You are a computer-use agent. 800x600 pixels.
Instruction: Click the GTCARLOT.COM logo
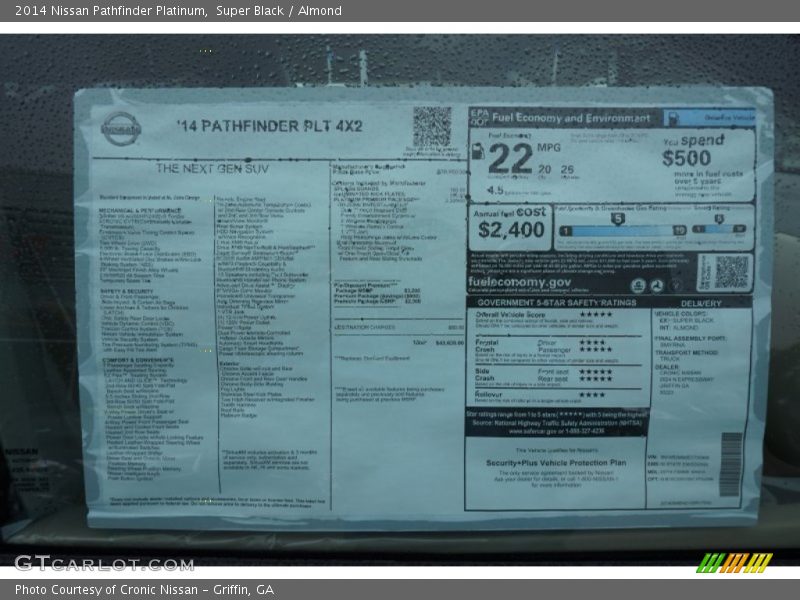(x=105, y=564)
